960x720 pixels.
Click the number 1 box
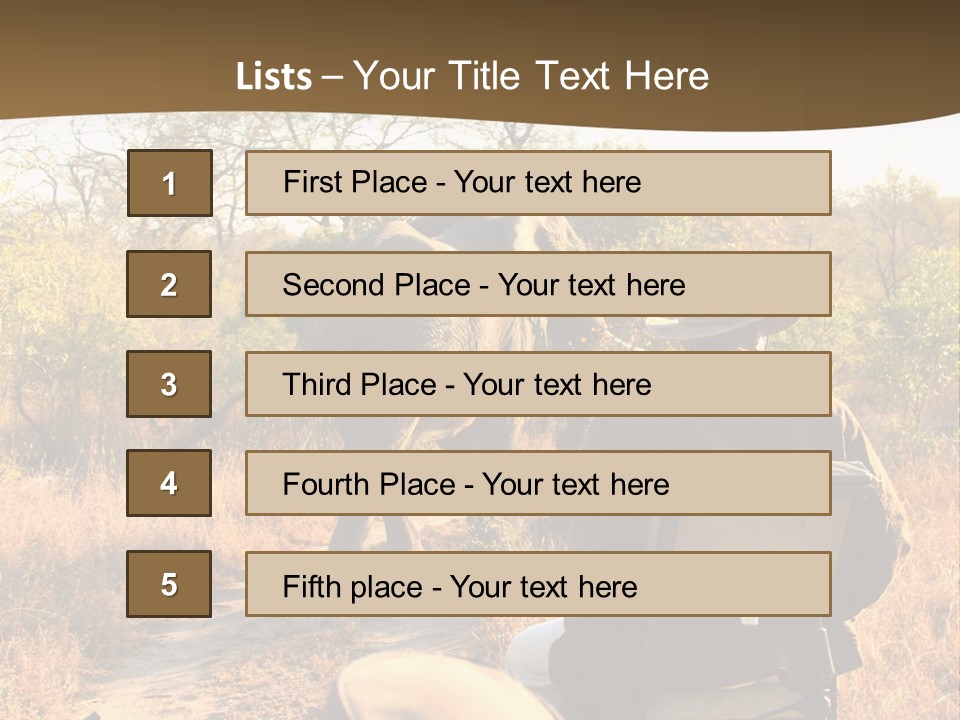[x=169, y=183]
